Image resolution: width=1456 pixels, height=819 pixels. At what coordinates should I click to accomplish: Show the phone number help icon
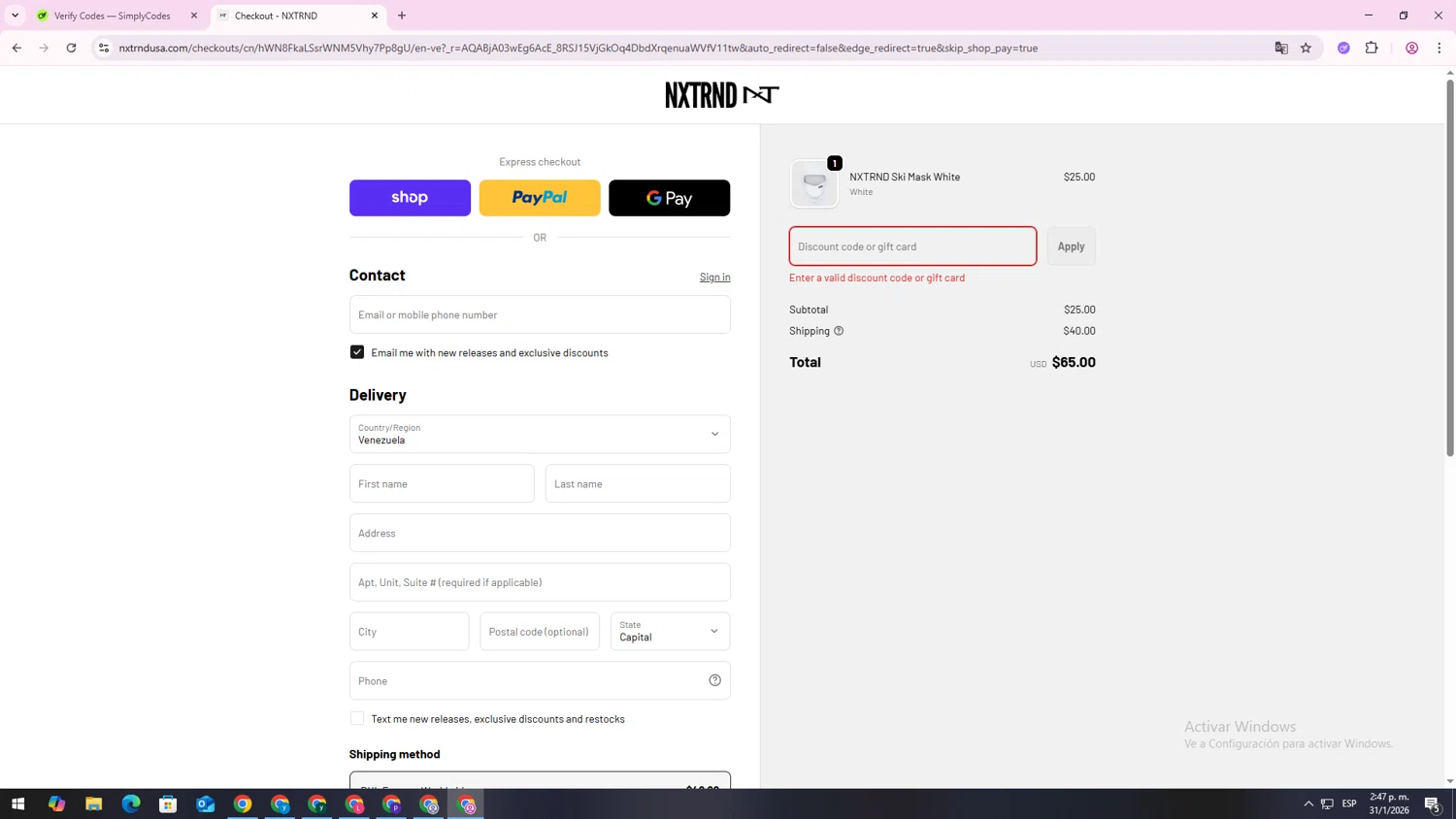(x=715, y=680)
